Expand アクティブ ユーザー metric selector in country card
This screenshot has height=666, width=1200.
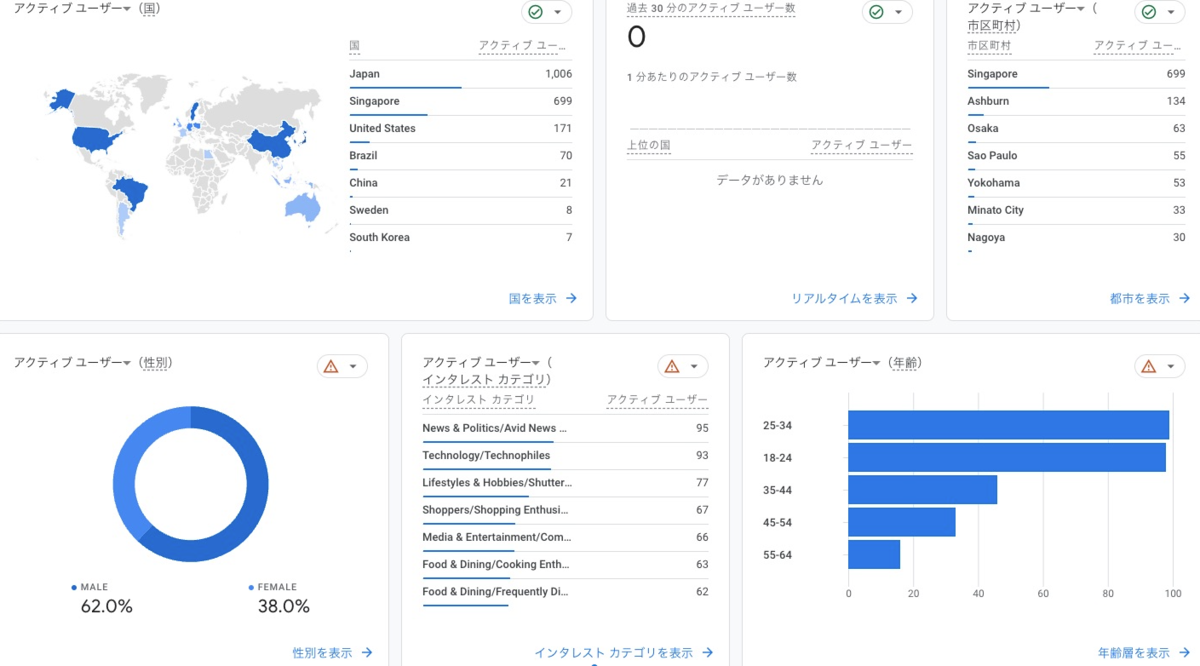click(72, 9)
